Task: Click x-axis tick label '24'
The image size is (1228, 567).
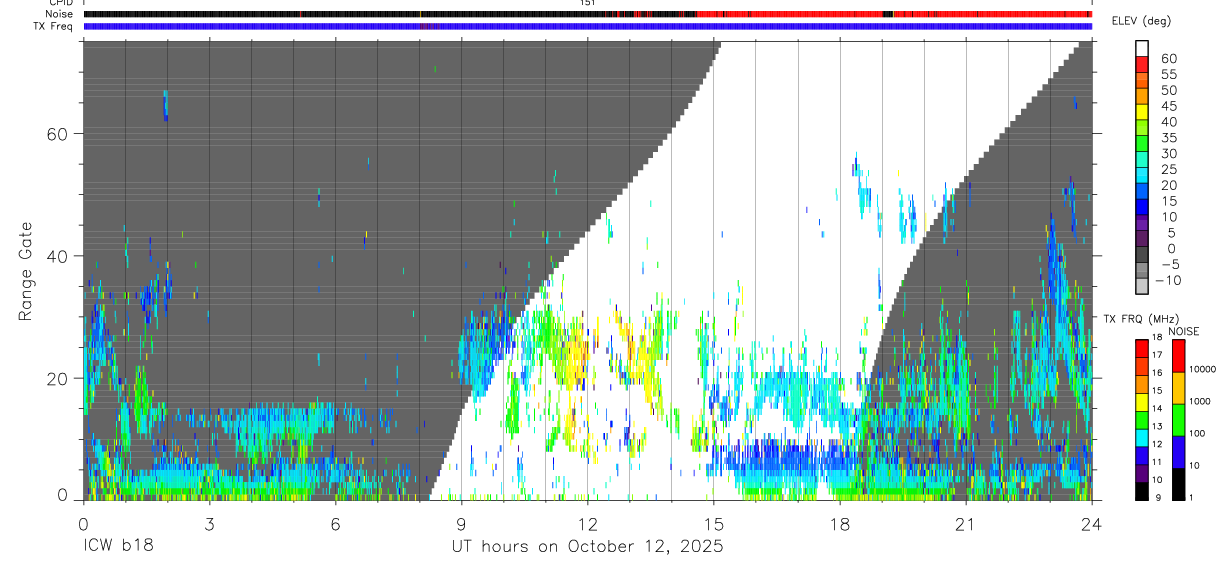Action: [1091, 523]
